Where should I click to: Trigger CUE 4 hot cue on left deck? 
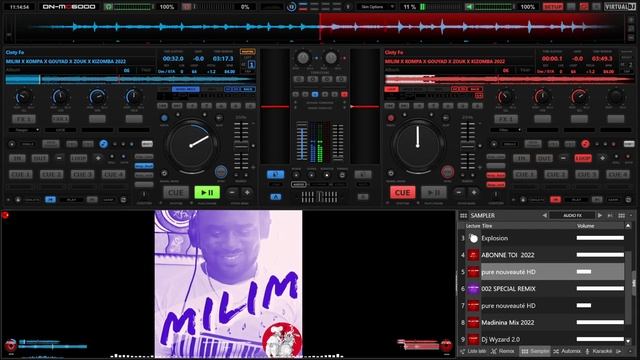(x=113, y=174)
